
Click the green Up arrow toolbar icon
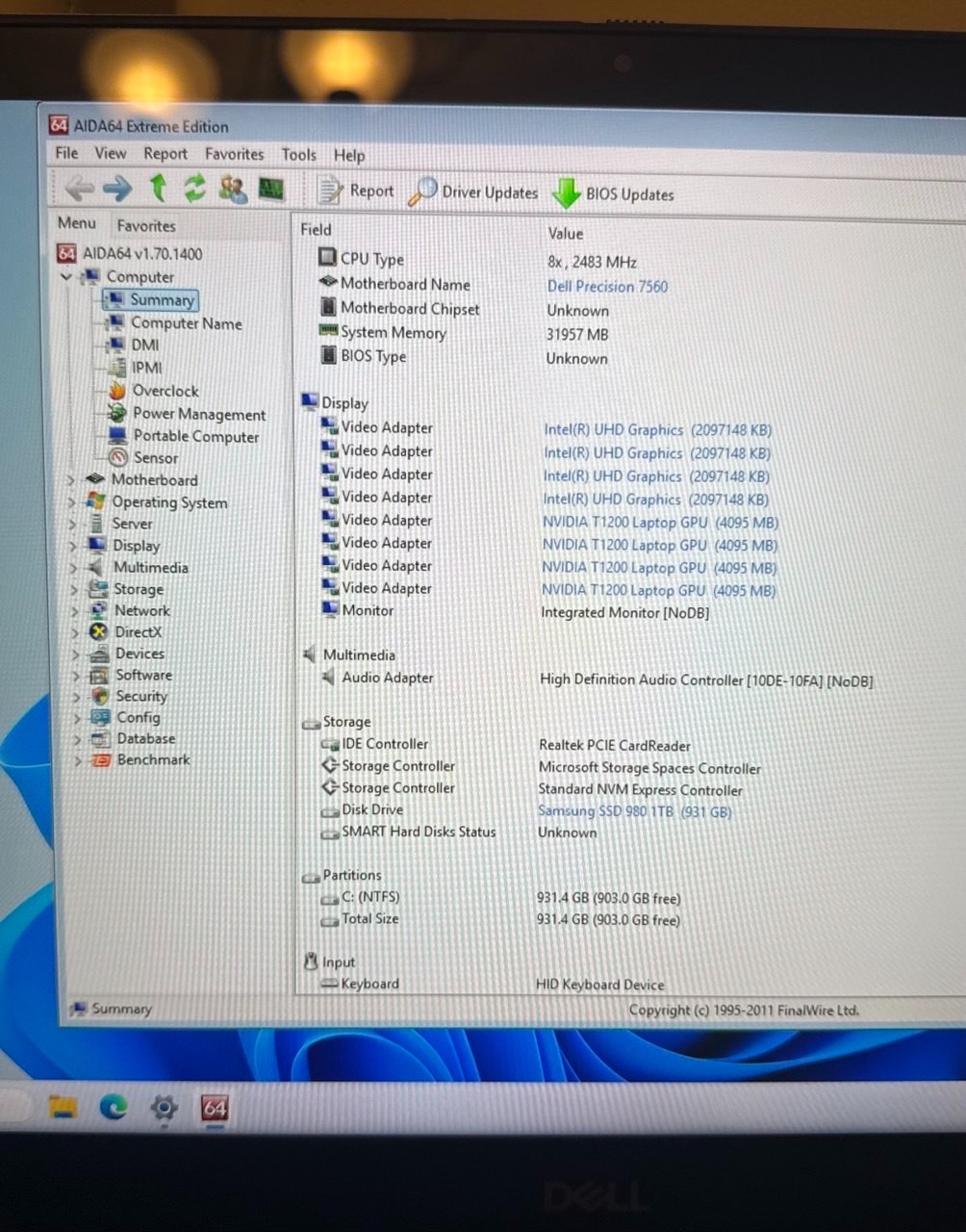[x=159, y=188]
